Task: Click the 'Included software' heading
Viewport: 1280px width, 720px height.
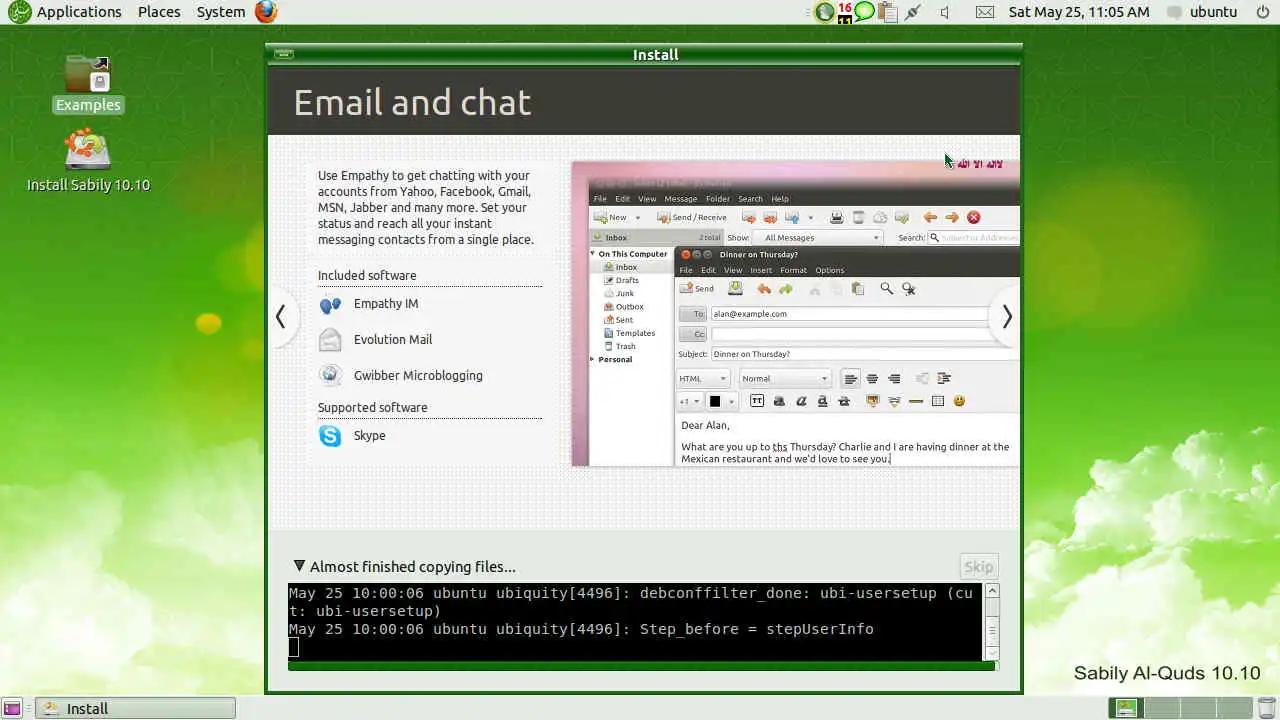Action: pos(367,276)
